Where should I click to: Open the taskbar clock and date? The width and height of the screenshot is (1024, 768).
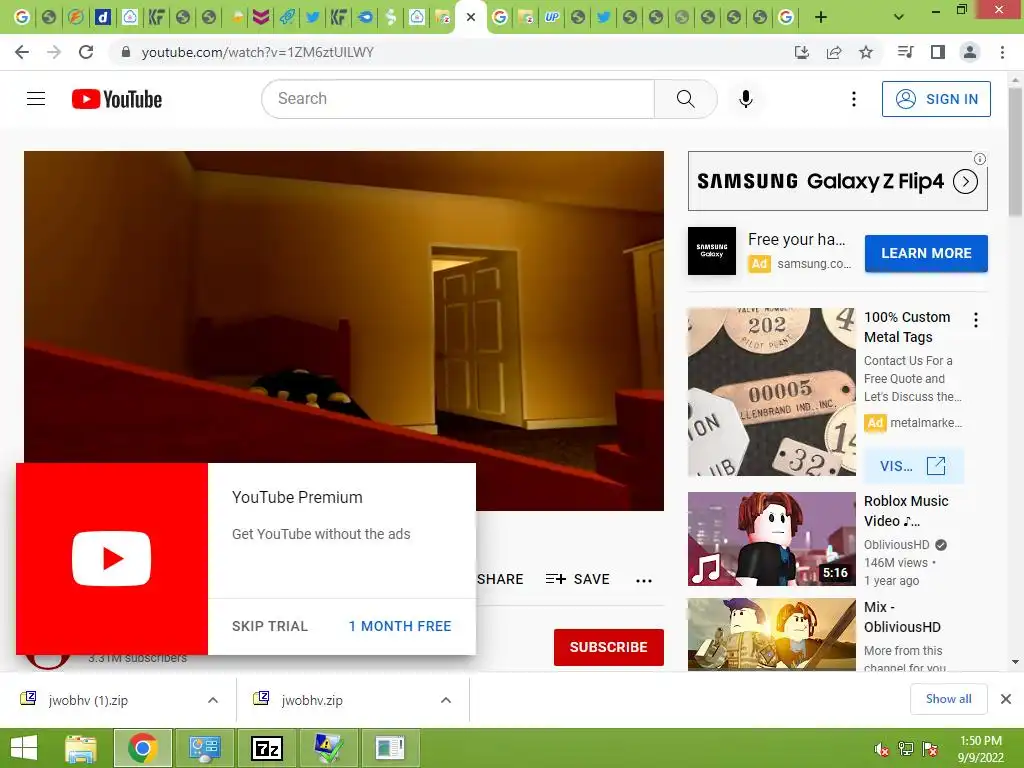click(x=980, y=749)
